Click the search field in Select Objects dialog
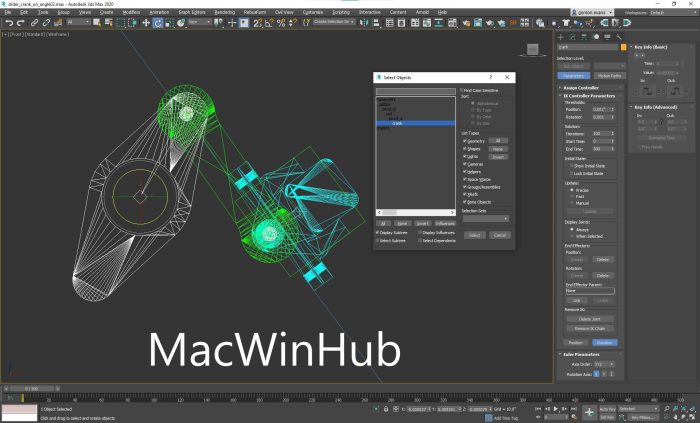The image size is (700, 423). click(x=416, y=91)
